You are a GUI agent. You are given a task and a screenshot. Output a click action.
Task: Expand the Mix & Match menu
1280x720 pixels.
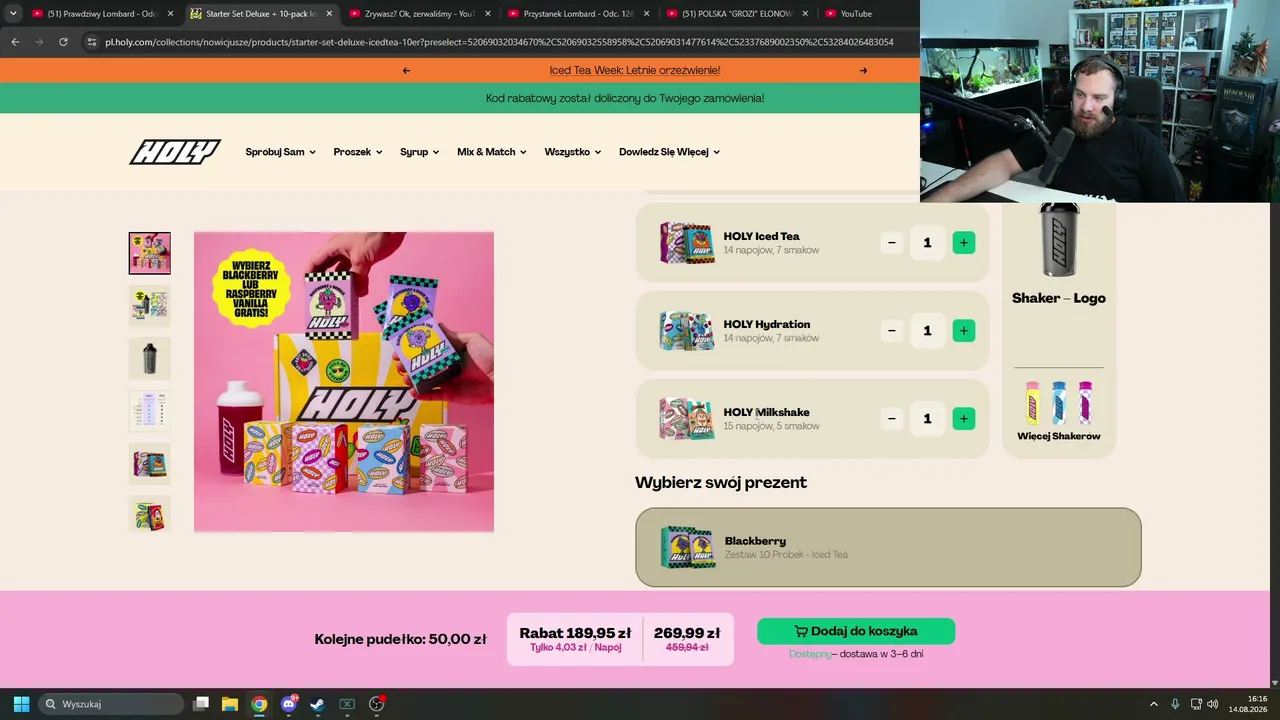(492, 152)
